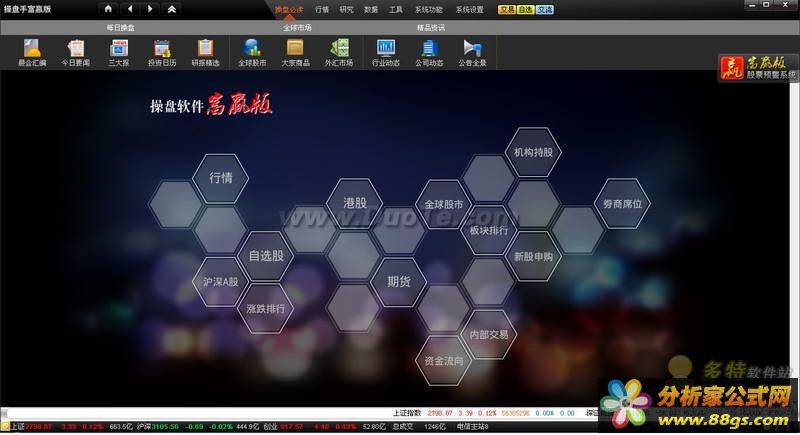
Task: Open the 工具 menu
Action: coord(395,10)
